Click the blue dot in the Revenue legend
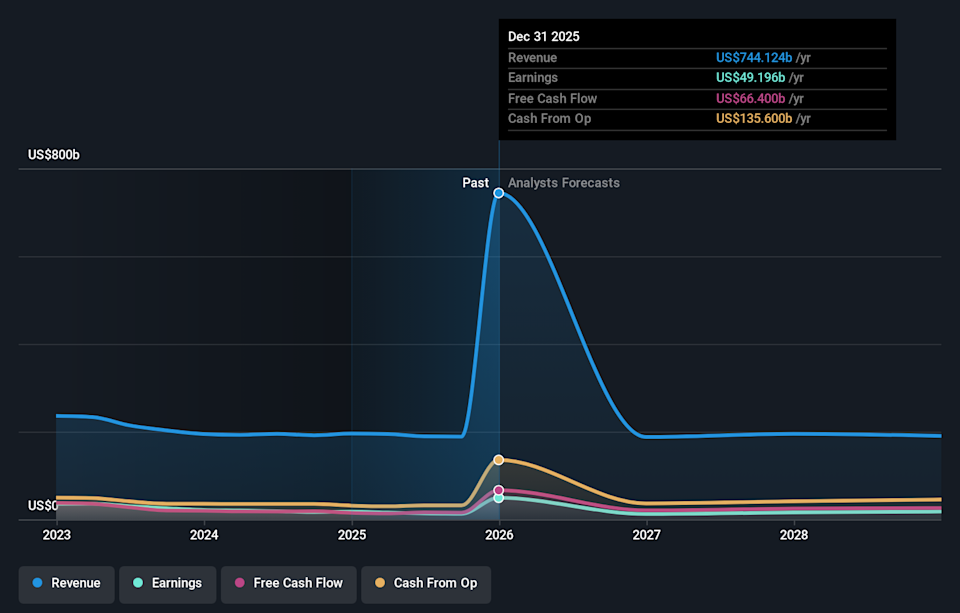Image resolution: width=960 pixels, height=613 pixels. coord(37,583)
